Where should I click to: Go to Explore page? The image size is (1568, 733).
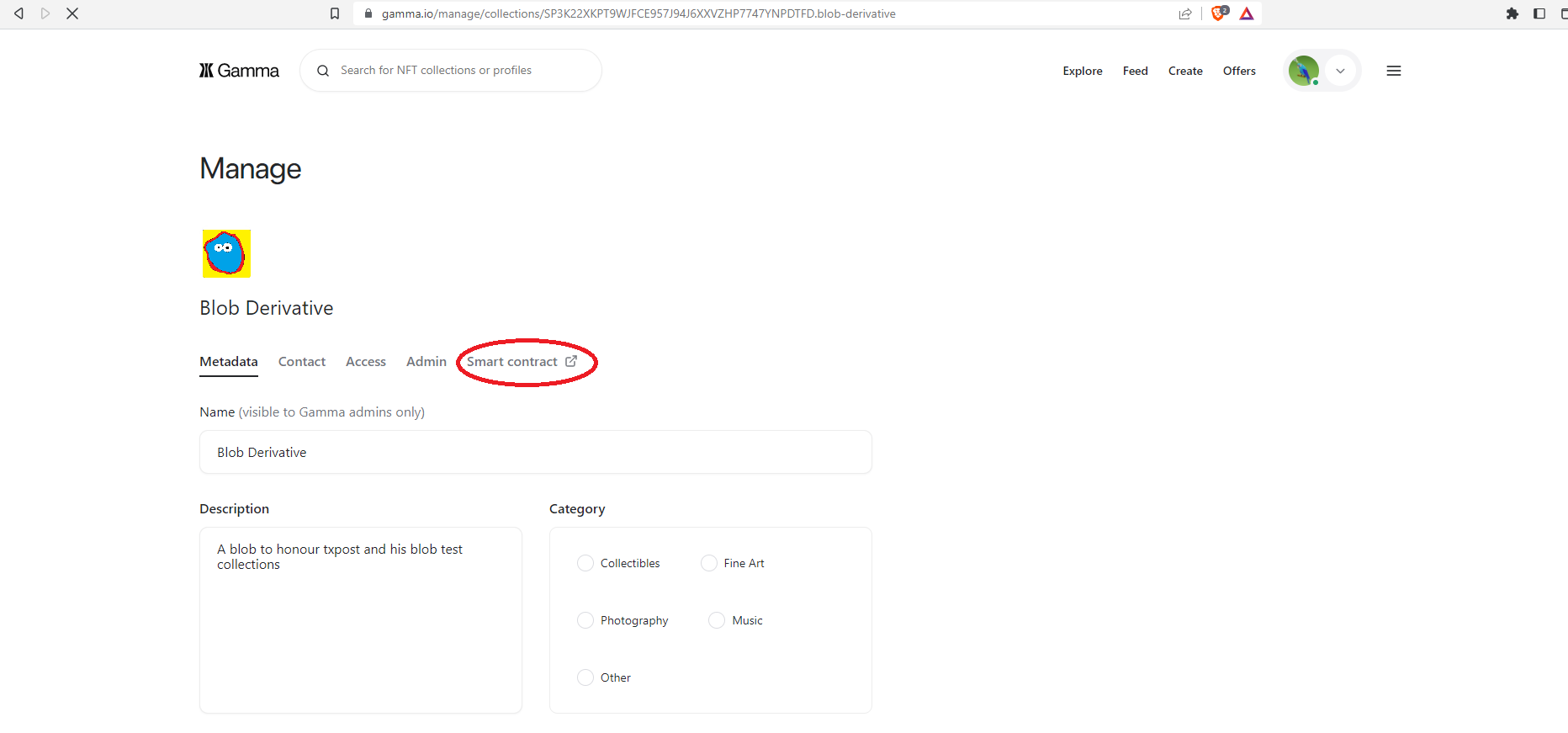1083,71
